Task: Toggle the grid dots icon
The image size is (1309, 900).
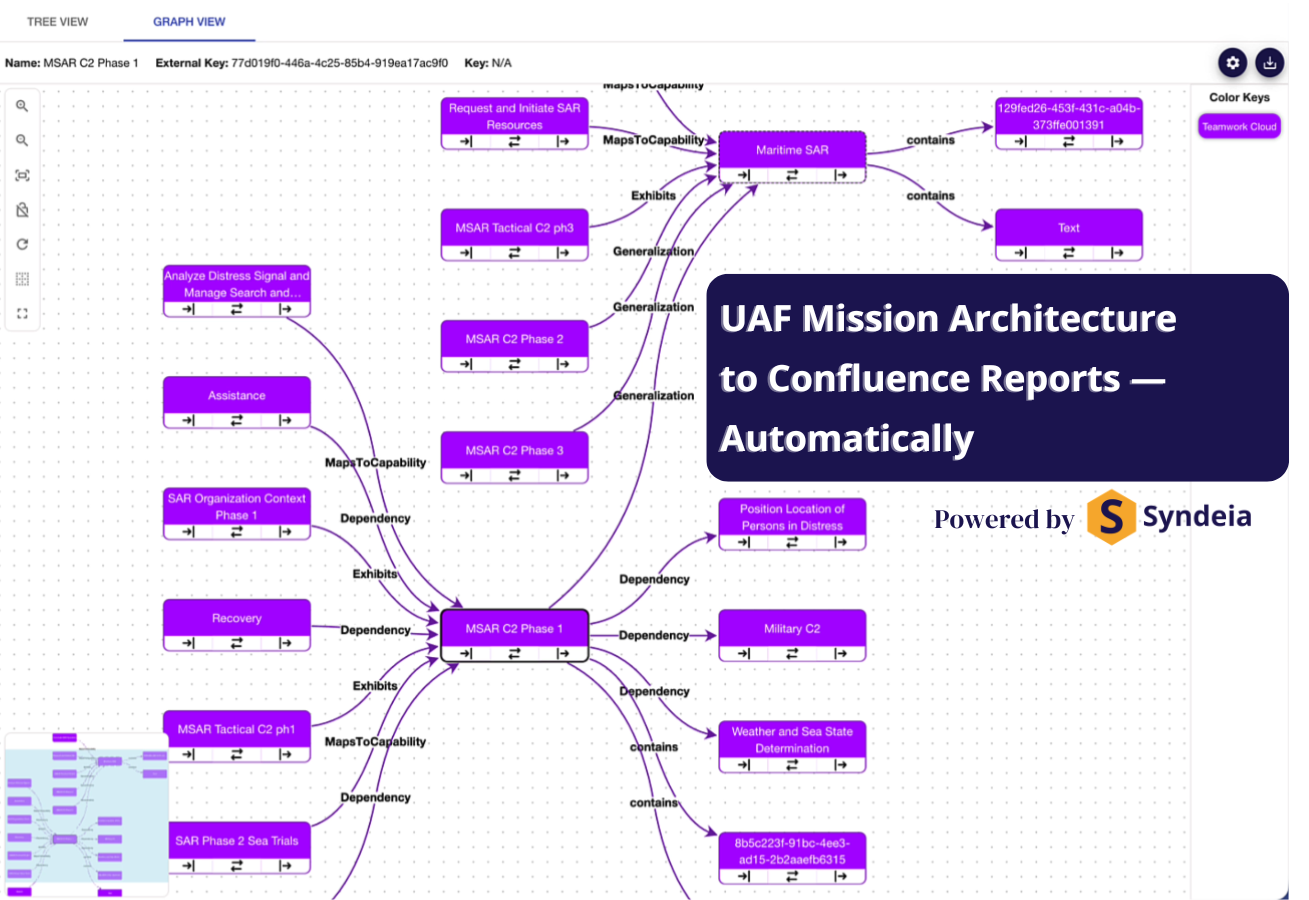Action: (22, 279)
